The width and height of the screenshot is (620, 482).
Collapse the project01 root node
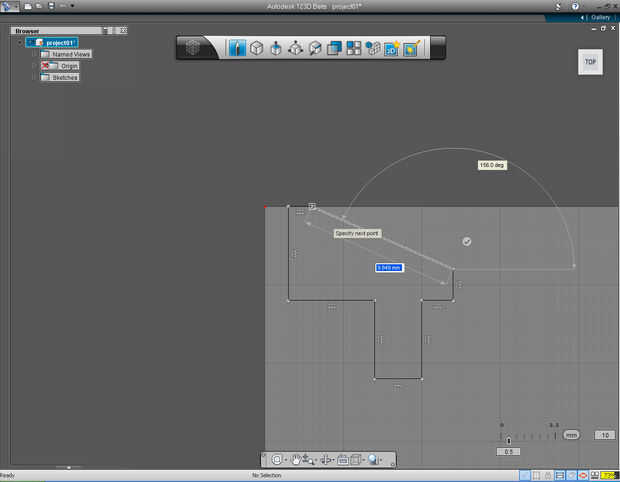coord(20,43)
